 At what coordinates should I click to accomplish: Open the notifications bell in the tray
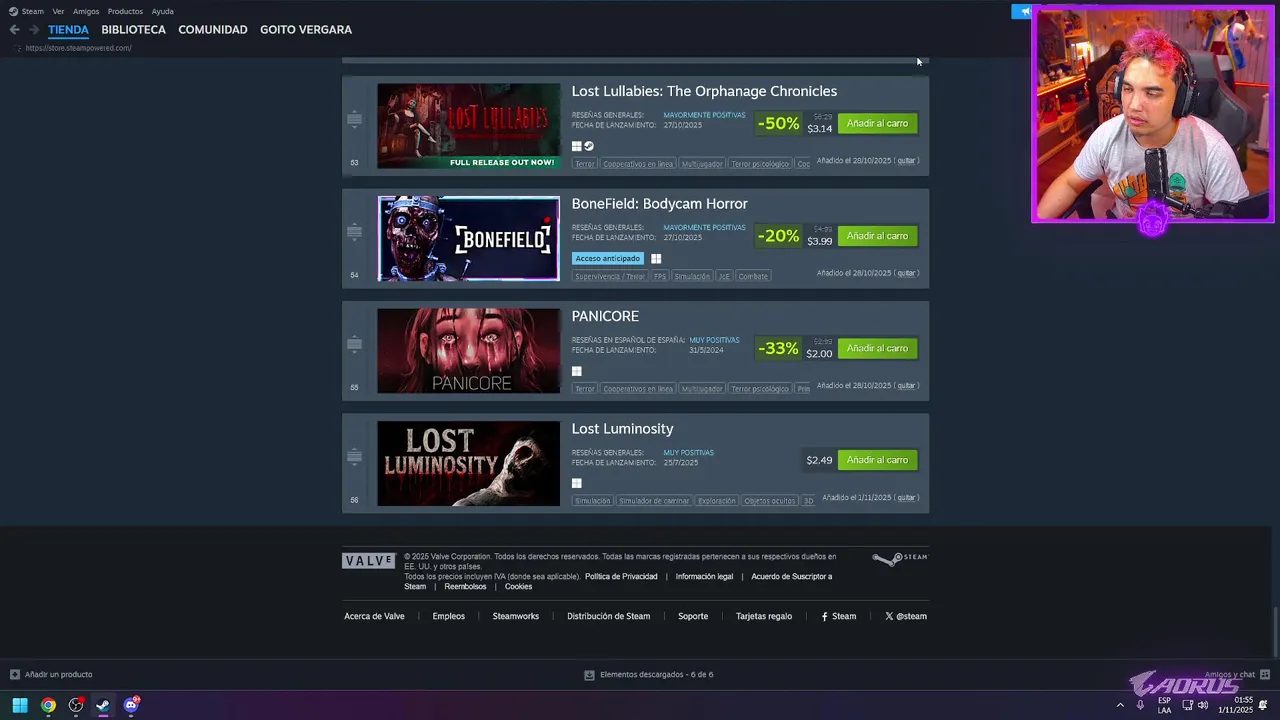(1263, 705)
